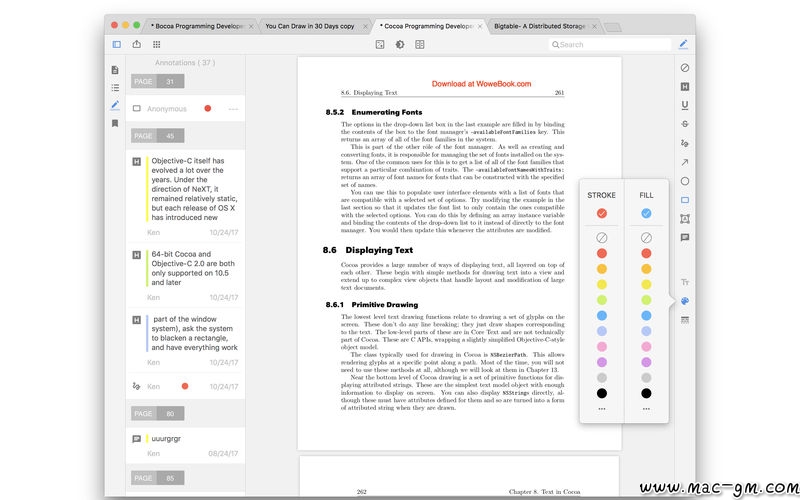Select the freehand ink drawing tool
Screen dimensions: 800x500
pos(685,143)
